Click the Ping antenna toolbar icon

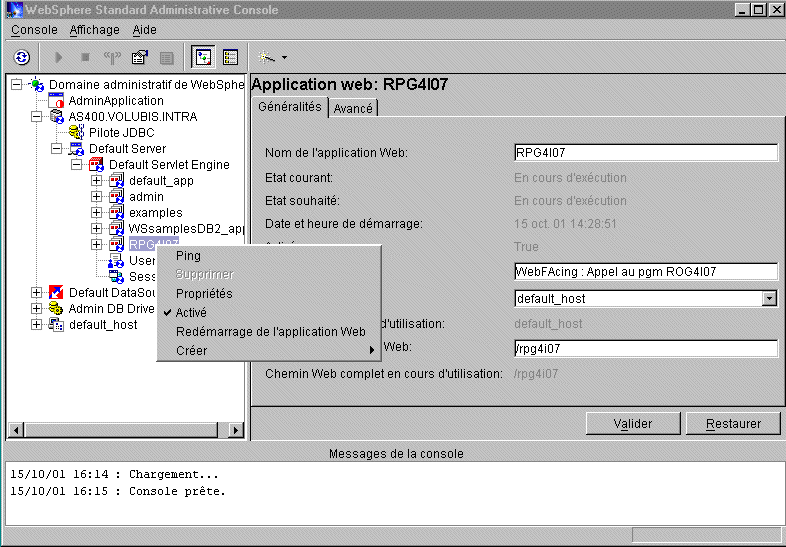[x=112, y=58]
